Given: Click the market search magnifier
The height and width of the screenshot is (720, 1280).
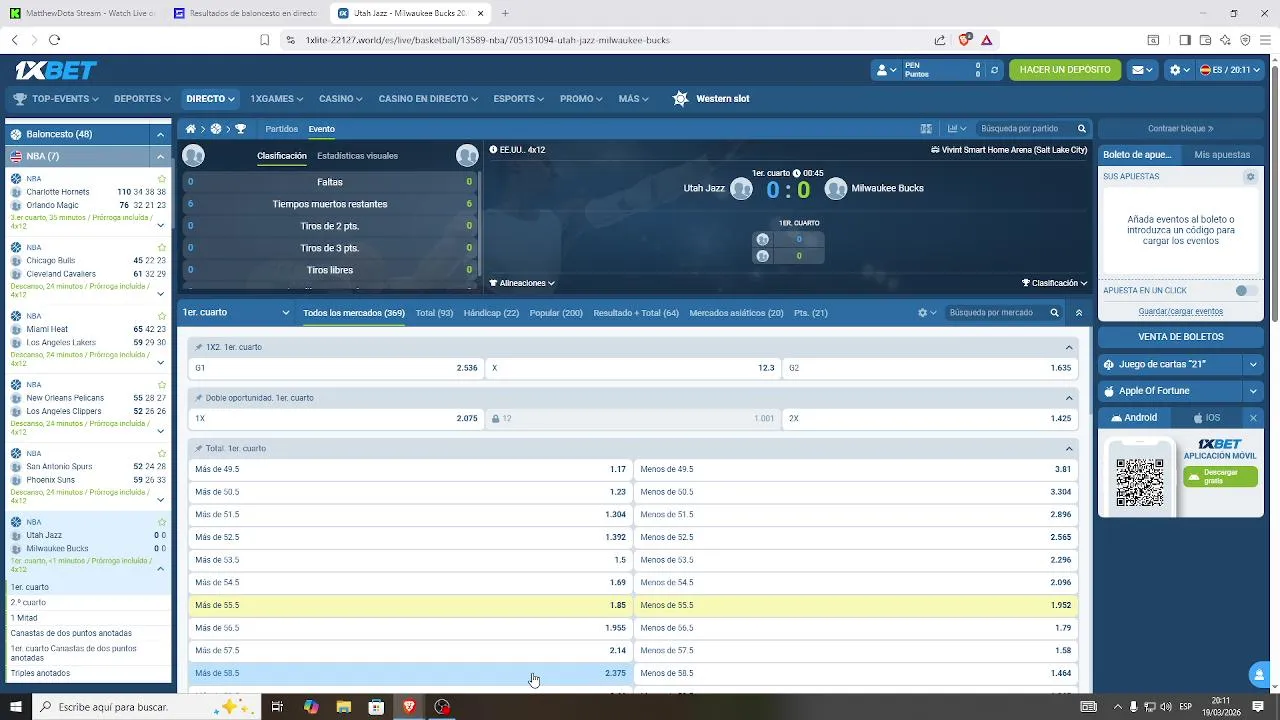Looking at the screenshot, I should pos(1054,313).
